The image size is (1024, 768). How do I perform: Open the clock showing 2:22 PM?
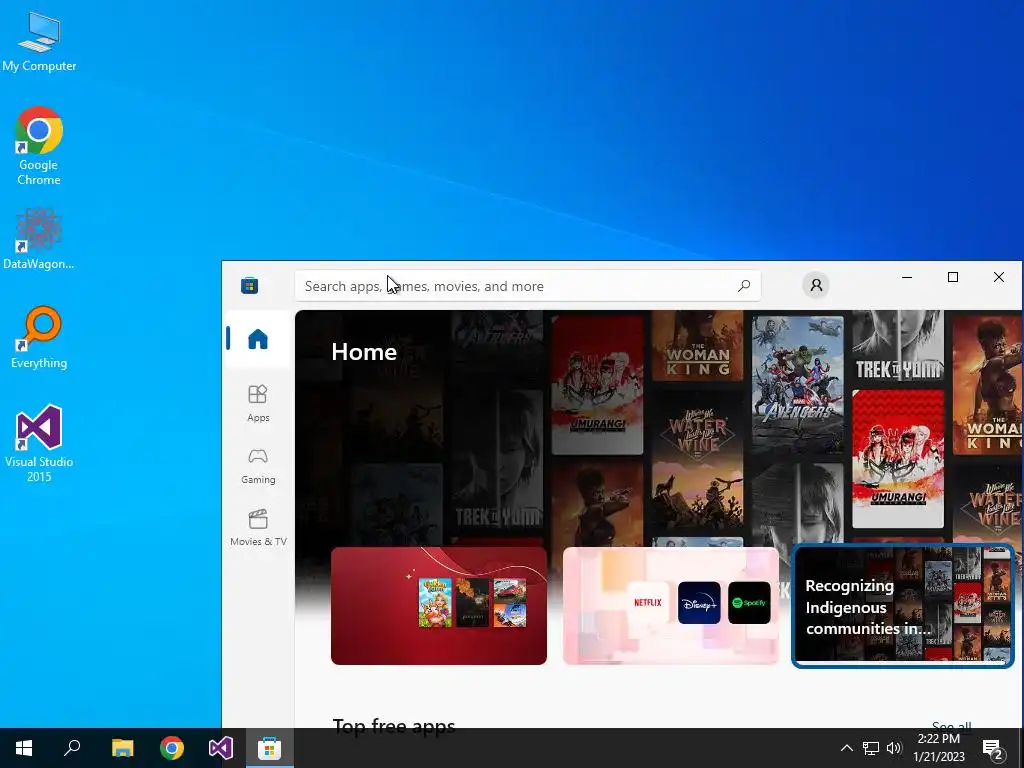pyautogui.click(x=938, y=748)
